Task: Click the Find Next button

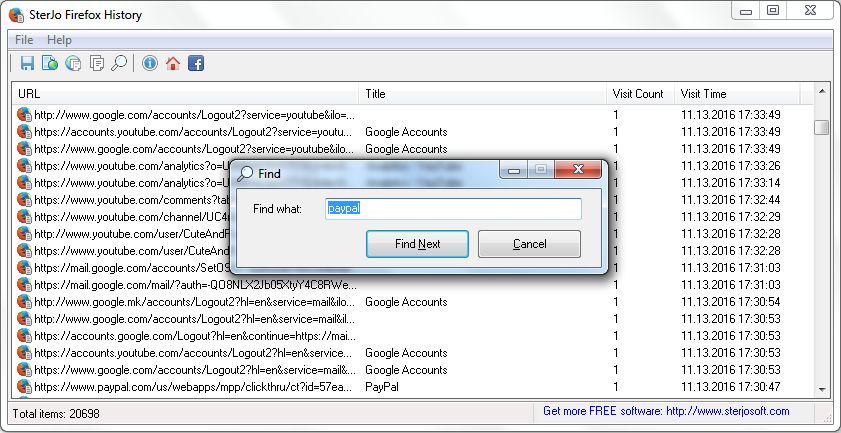Action: [x=417, y=244]
